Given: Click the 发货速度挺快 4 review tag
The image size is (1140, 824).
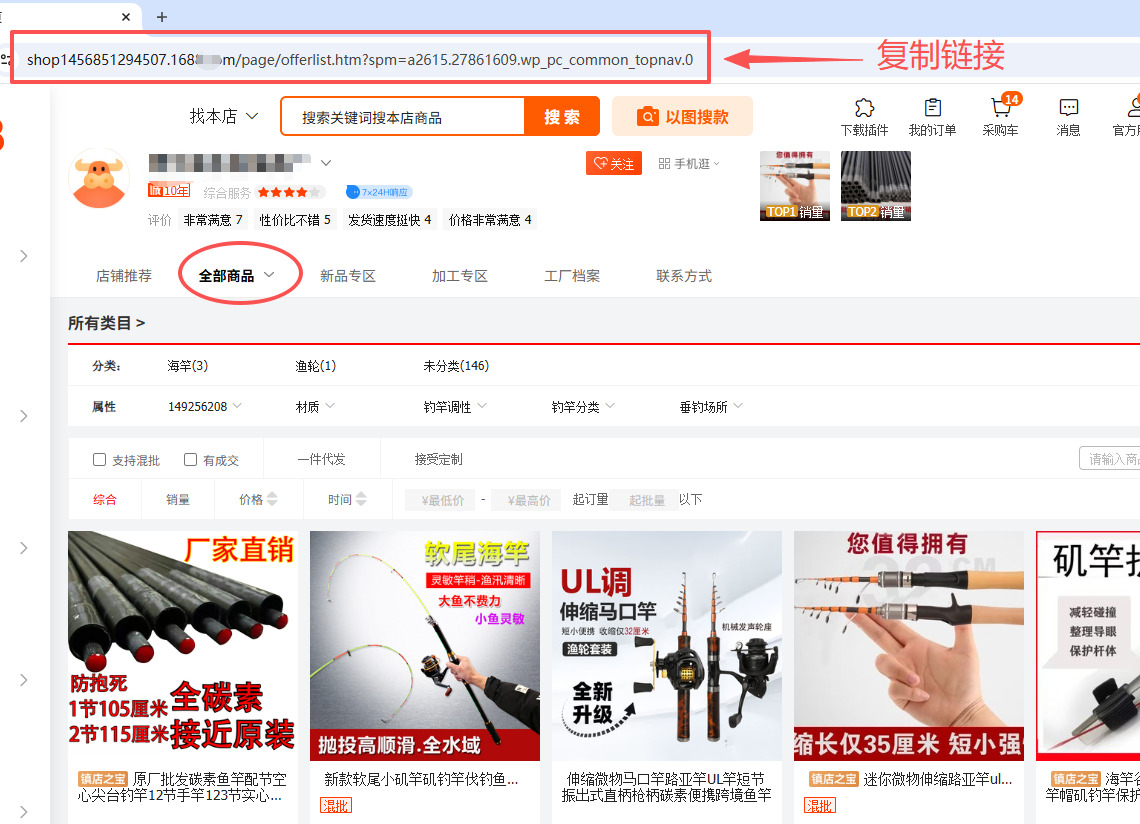Looking at the screenshot, I should (390, 220).
